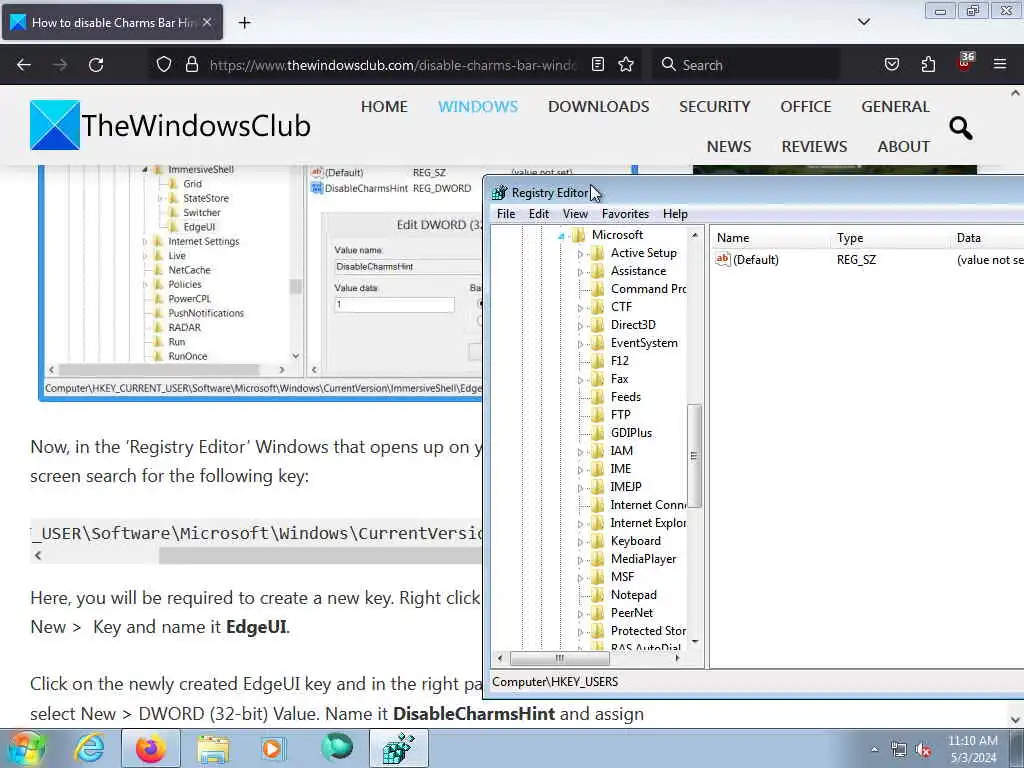Go to HOME on TheWindowsClub
This screenshot has width=1024, height=768.
point(384,106)
